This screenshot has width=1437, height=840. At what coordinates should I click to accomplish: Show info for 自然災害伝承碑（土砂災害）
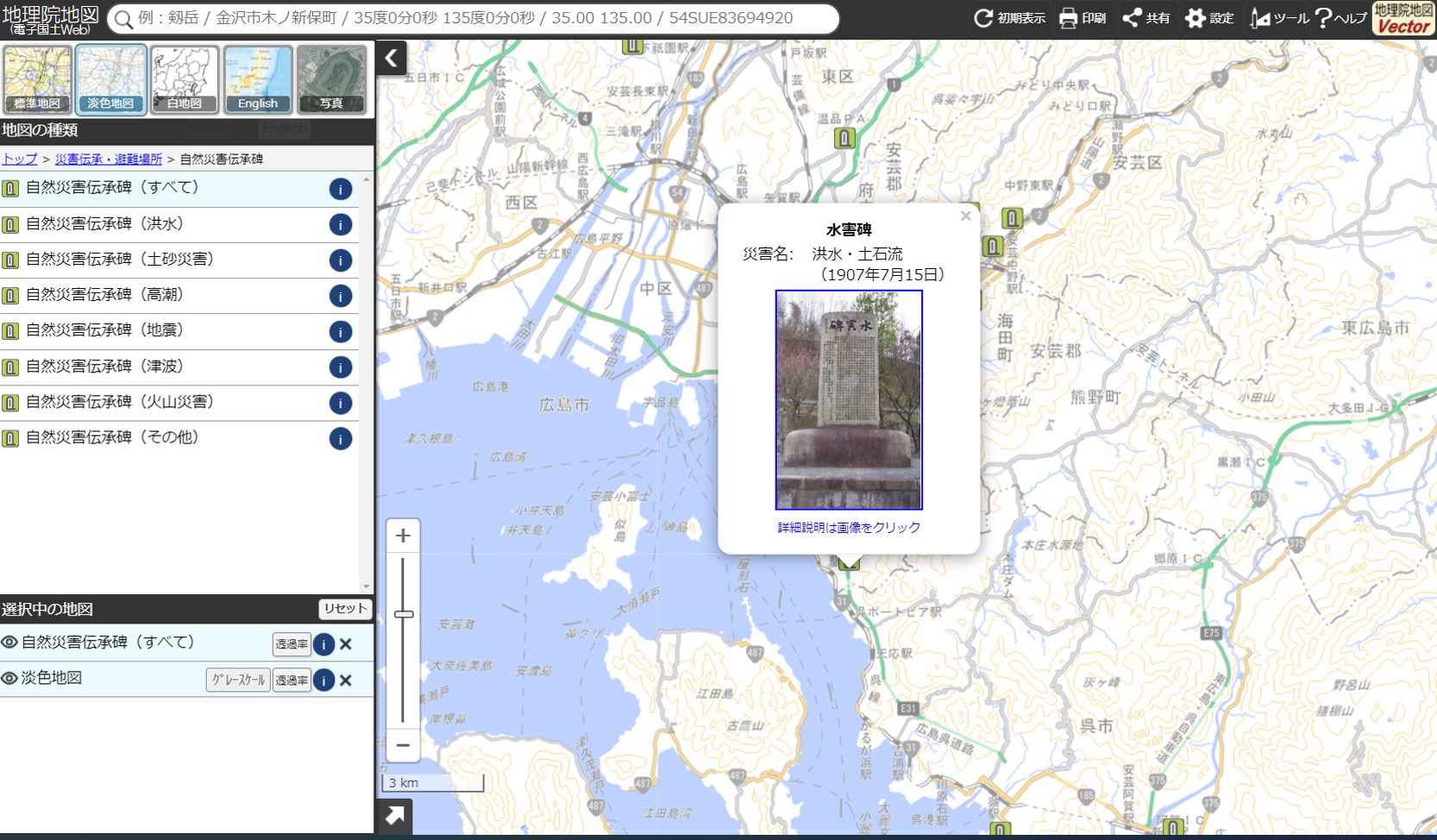tap(341, 260)
